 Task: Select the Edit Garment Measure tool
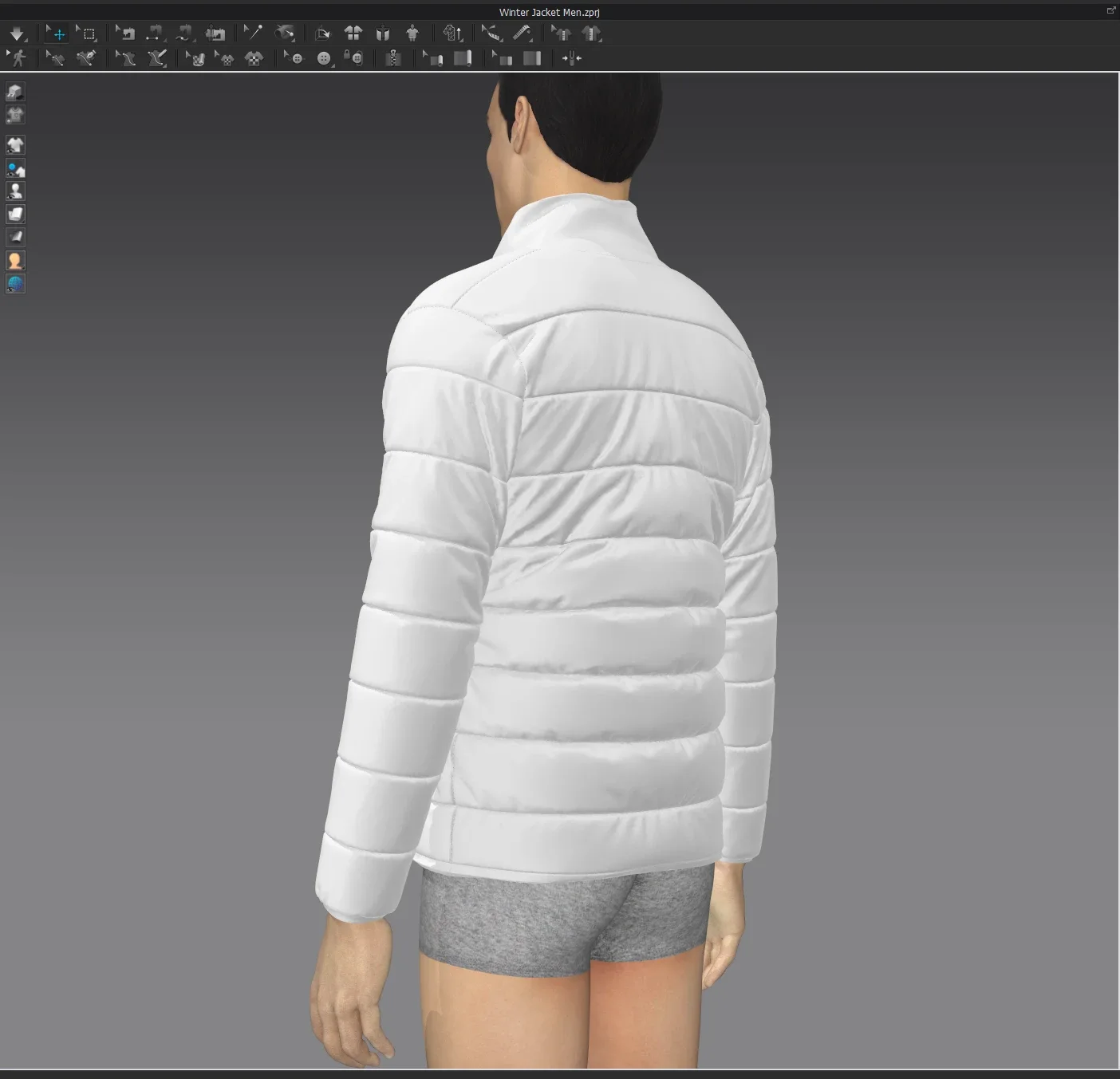tap(491, 33)
